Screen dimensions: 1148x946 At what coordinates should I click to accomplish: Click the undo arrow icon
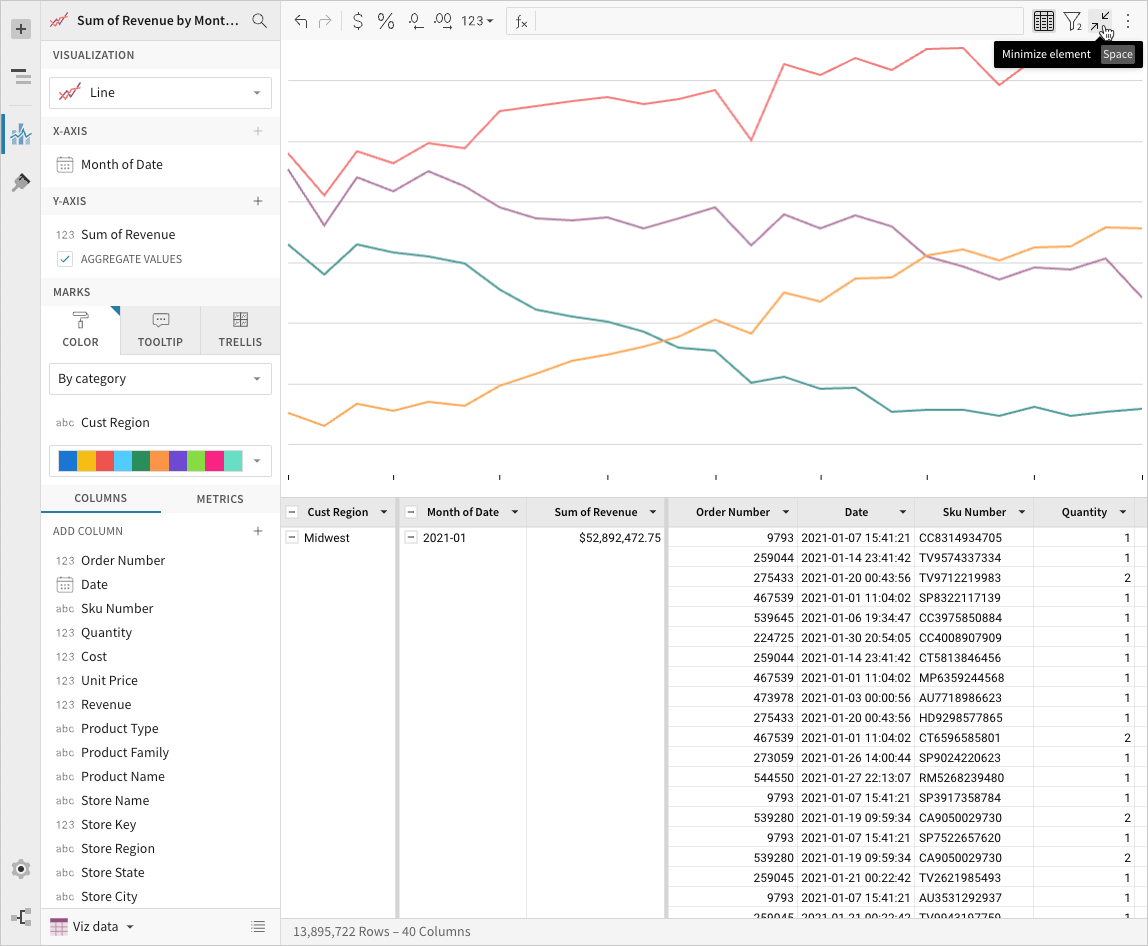pos(301,21)
